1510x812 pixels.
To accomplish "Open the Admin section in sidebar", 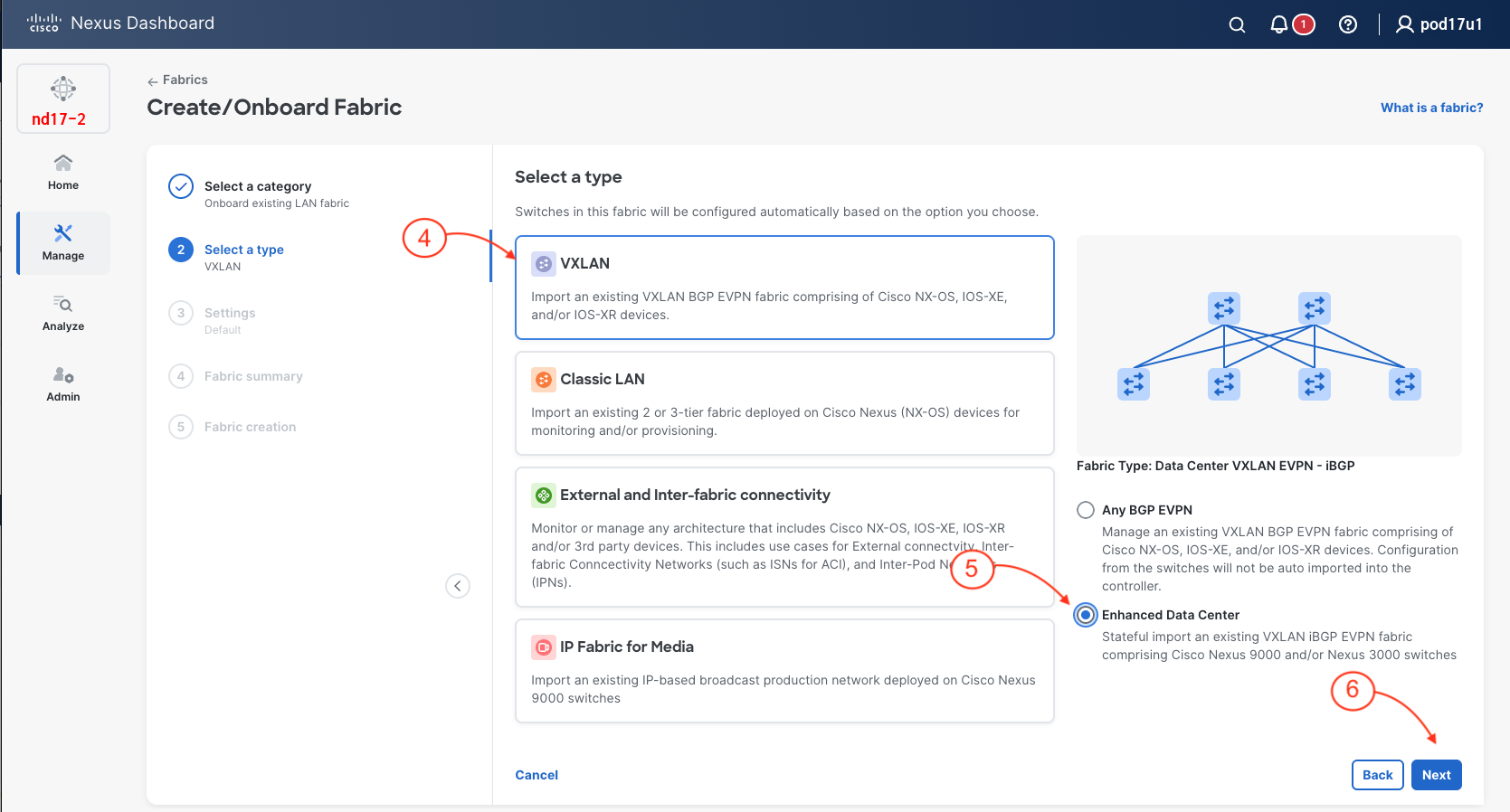I will coord(63,383).
